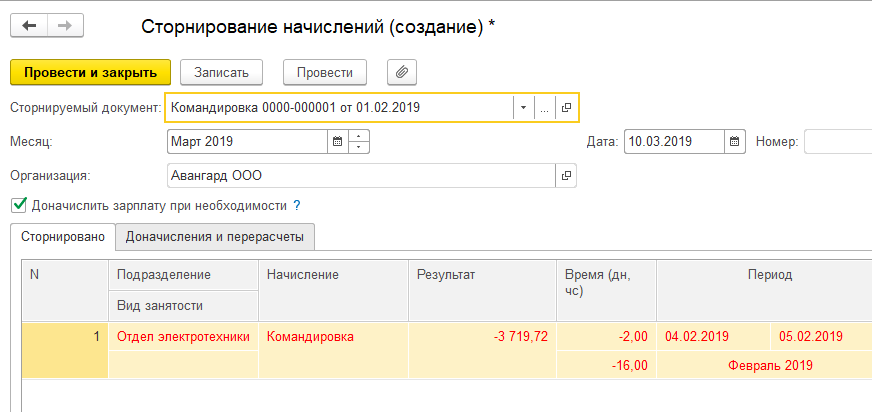This screenshot has width=872, height=412.
Task: Open the Дата calendar picker icon
Action: coord(735,142)
